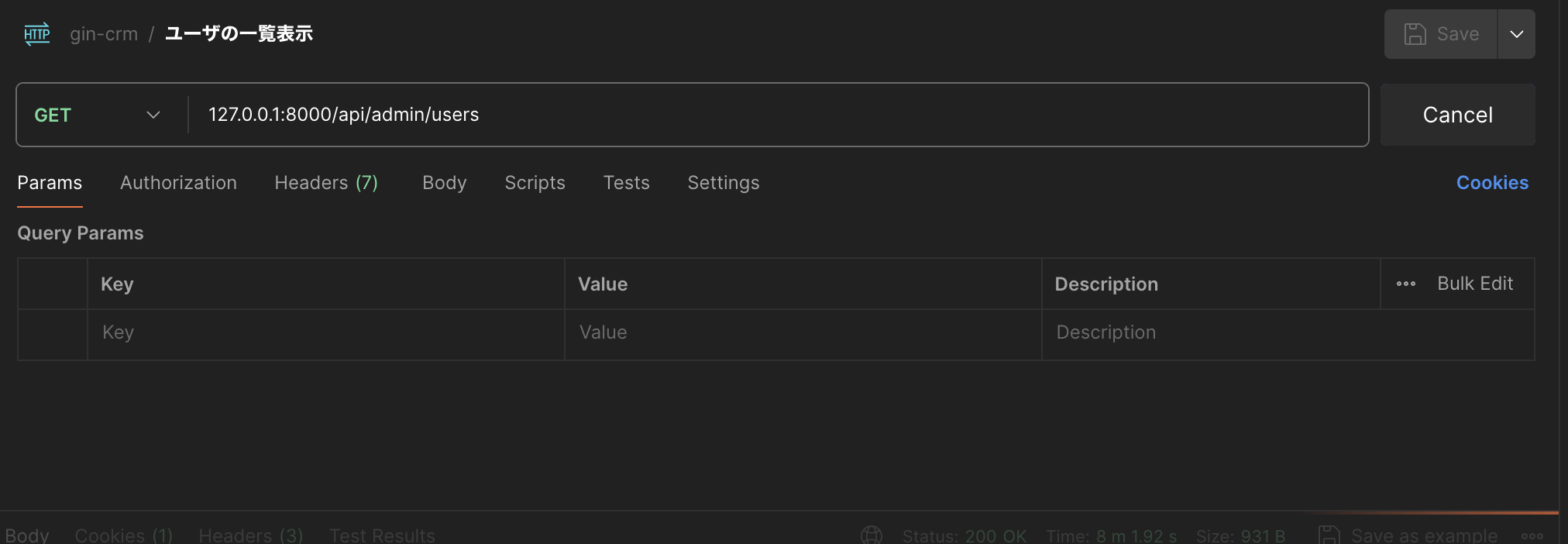
Task: Expand the Save options dropdown arrow
Action: pos(1516,34)
